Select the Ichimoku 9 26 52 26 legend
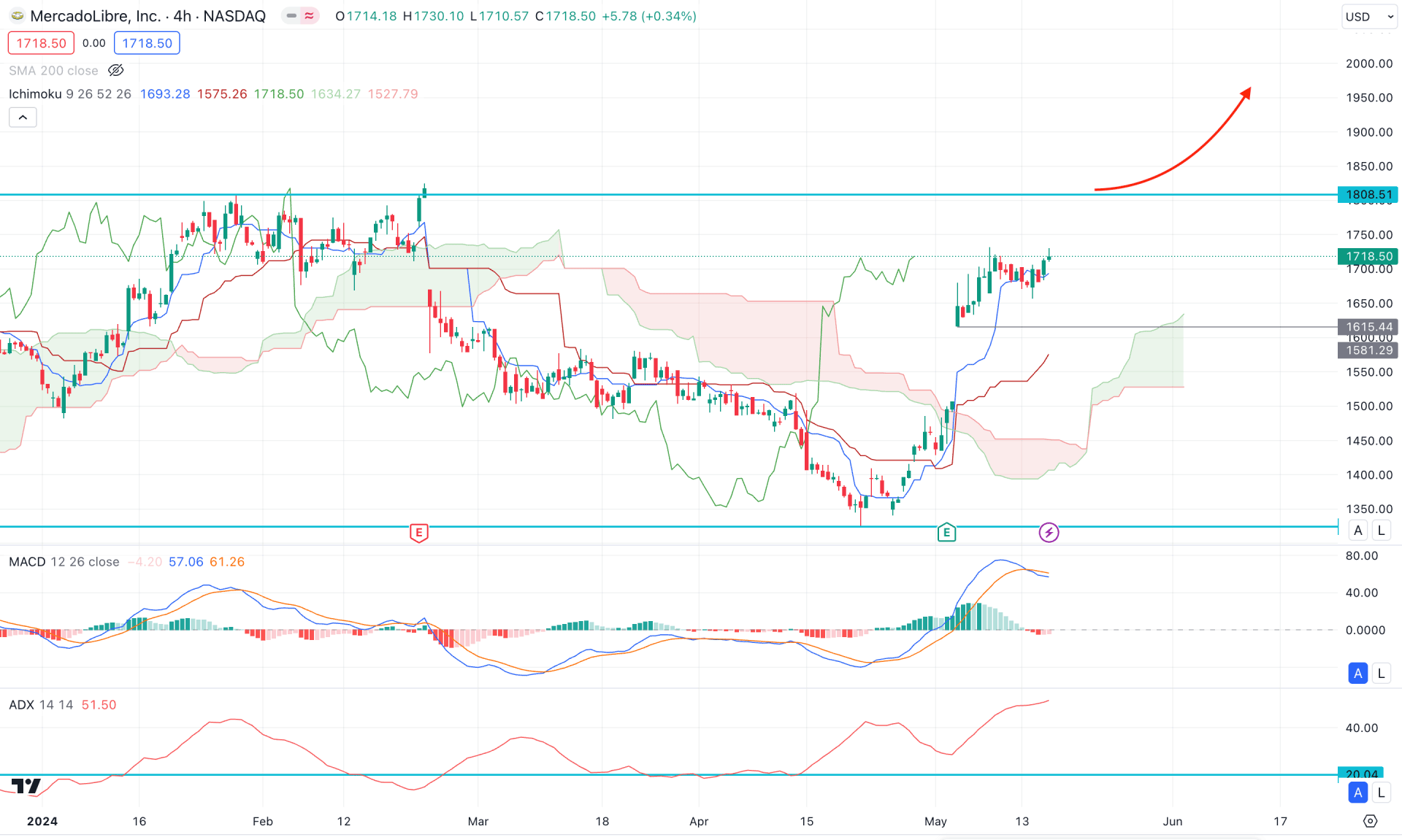The height and width of the screenshot is (840, 1402). click(70, 94)
